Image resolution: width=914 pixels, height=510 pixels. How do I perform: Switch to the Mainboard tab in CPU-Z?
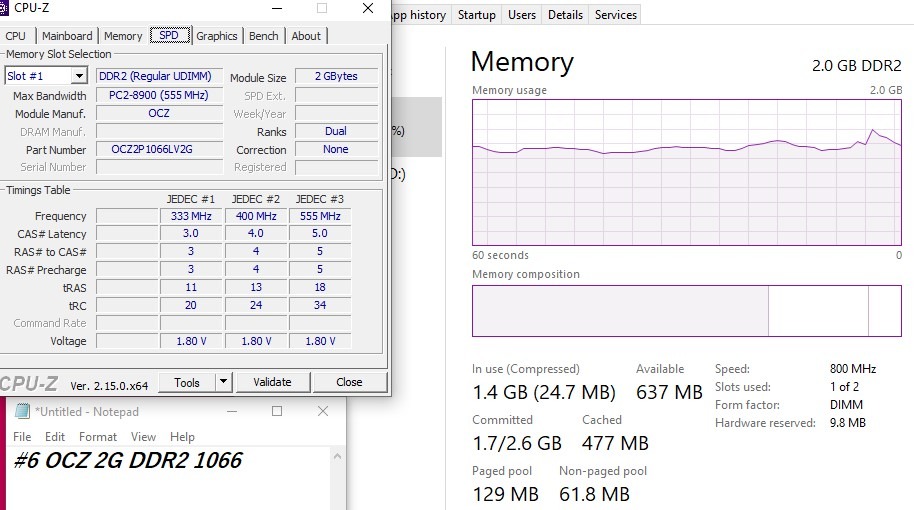tap(67, 36)
